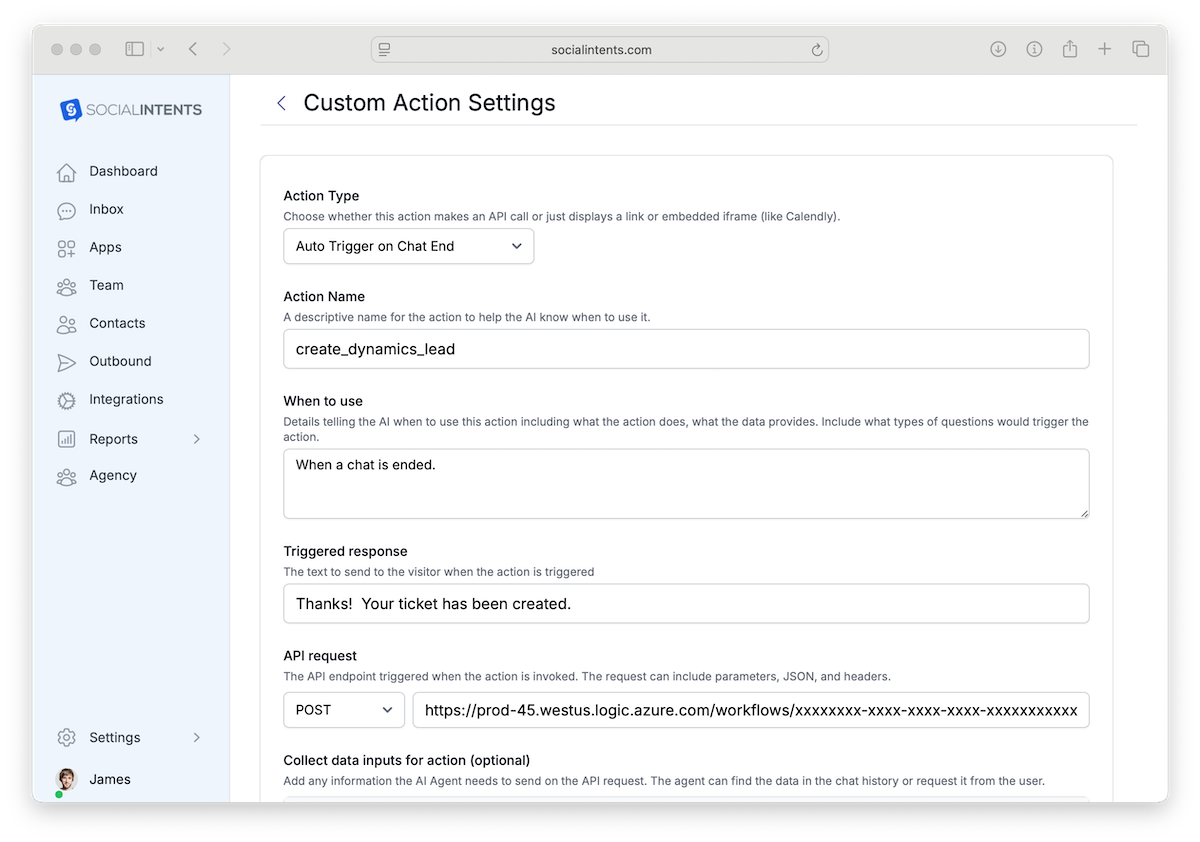This screenshot has width=1200, height=842.
Task: Go back using the Custom Action Settings arrow
Action: [281, 103]
